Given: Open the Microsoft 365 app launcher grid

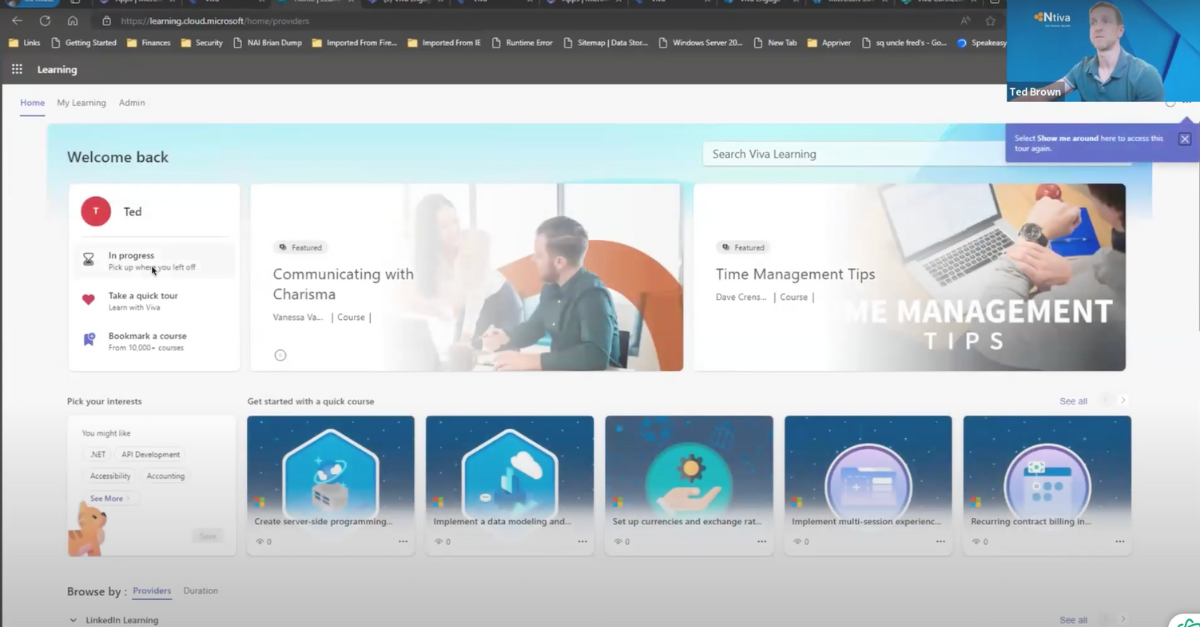Looking at the screenshot, I should [16, 69].
